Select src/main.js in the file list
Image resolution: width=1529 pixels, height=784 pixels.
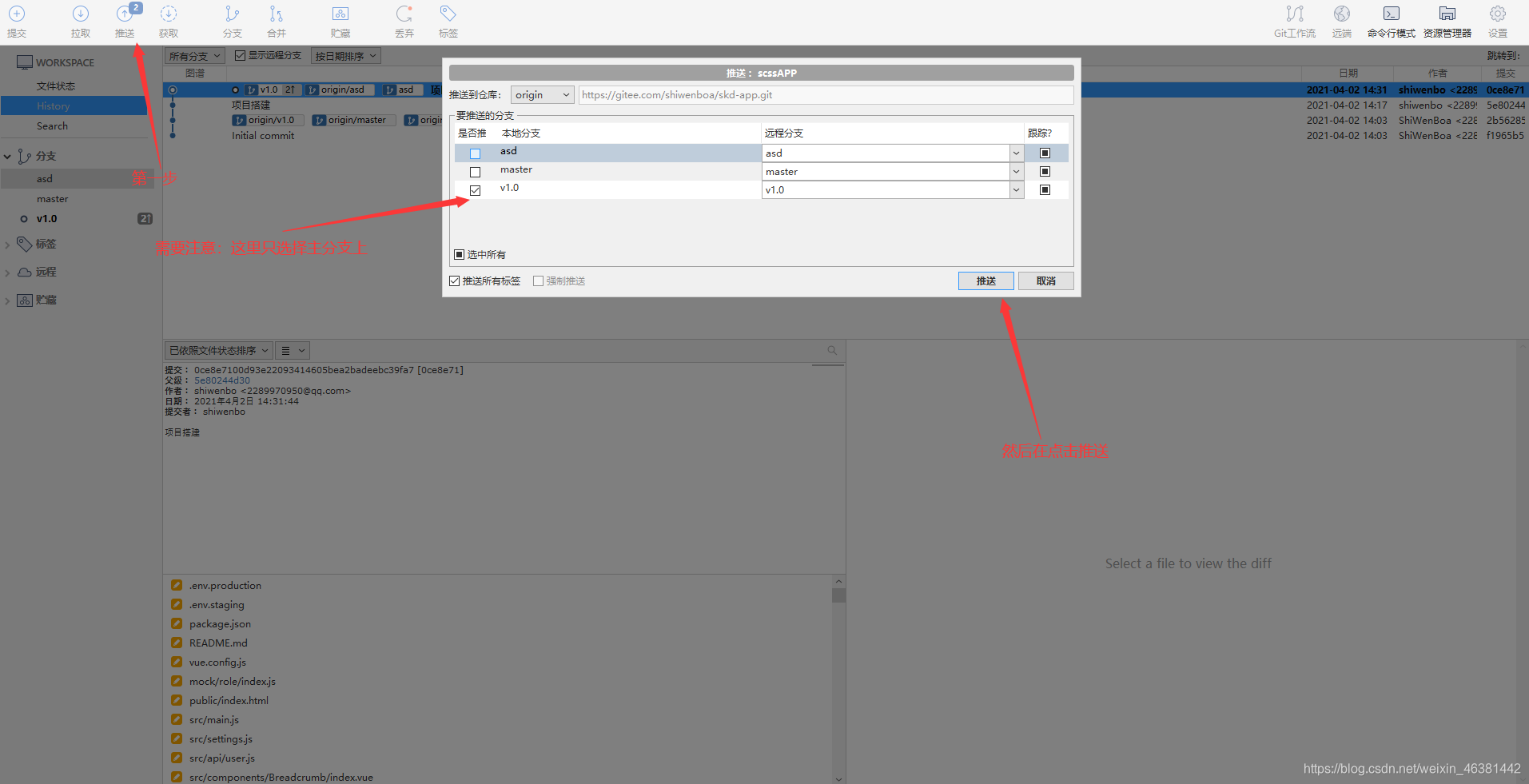point(214,719)
